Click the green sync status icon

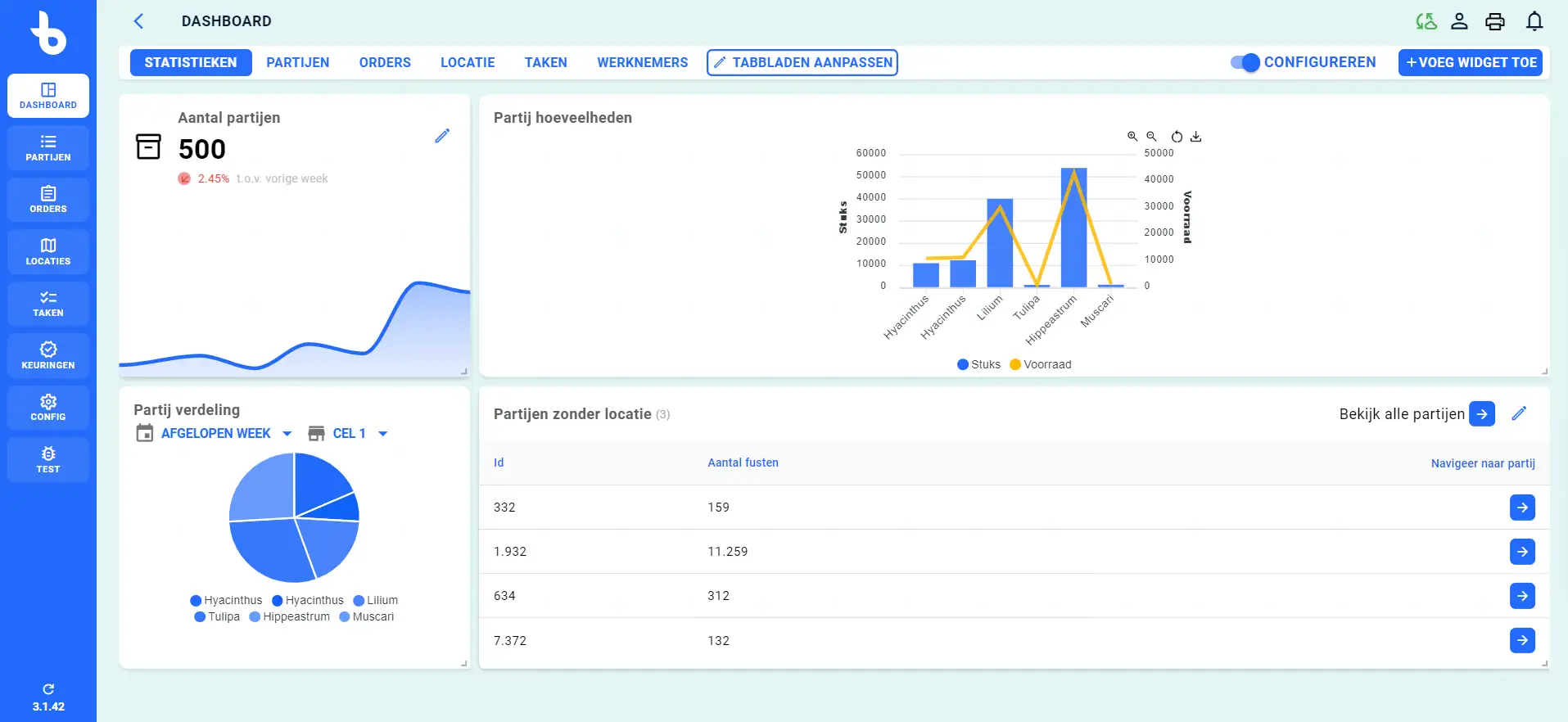(1426, 21)
